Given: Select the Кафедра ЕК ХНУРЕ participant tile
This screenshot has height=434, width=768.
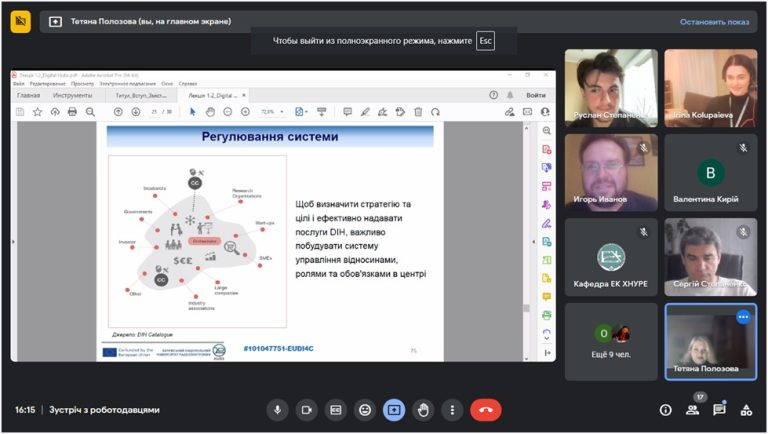Looking at the screenshot, I should point(611,257).
